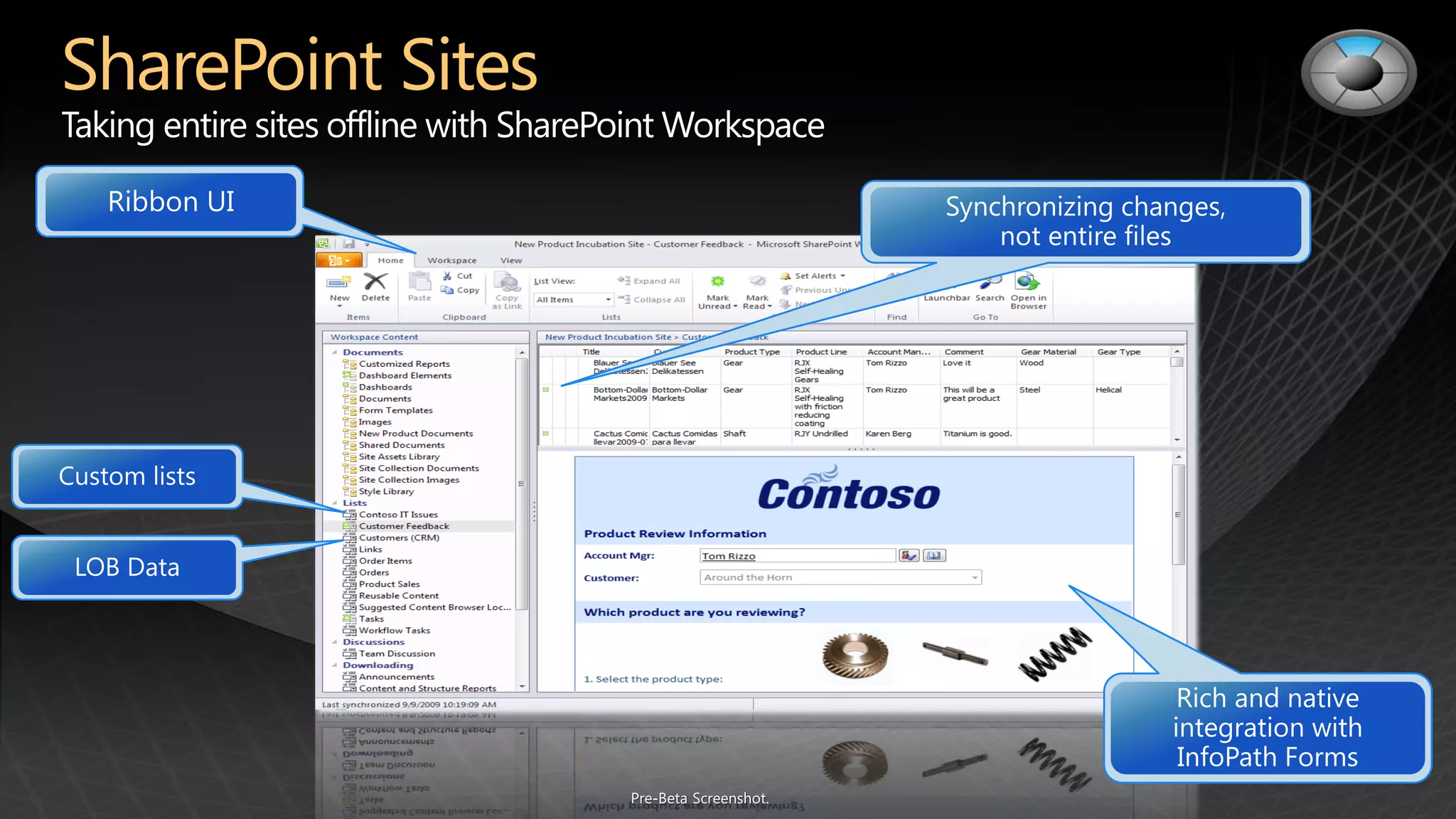Collapse the Downloading tree group

click(335, 665)
